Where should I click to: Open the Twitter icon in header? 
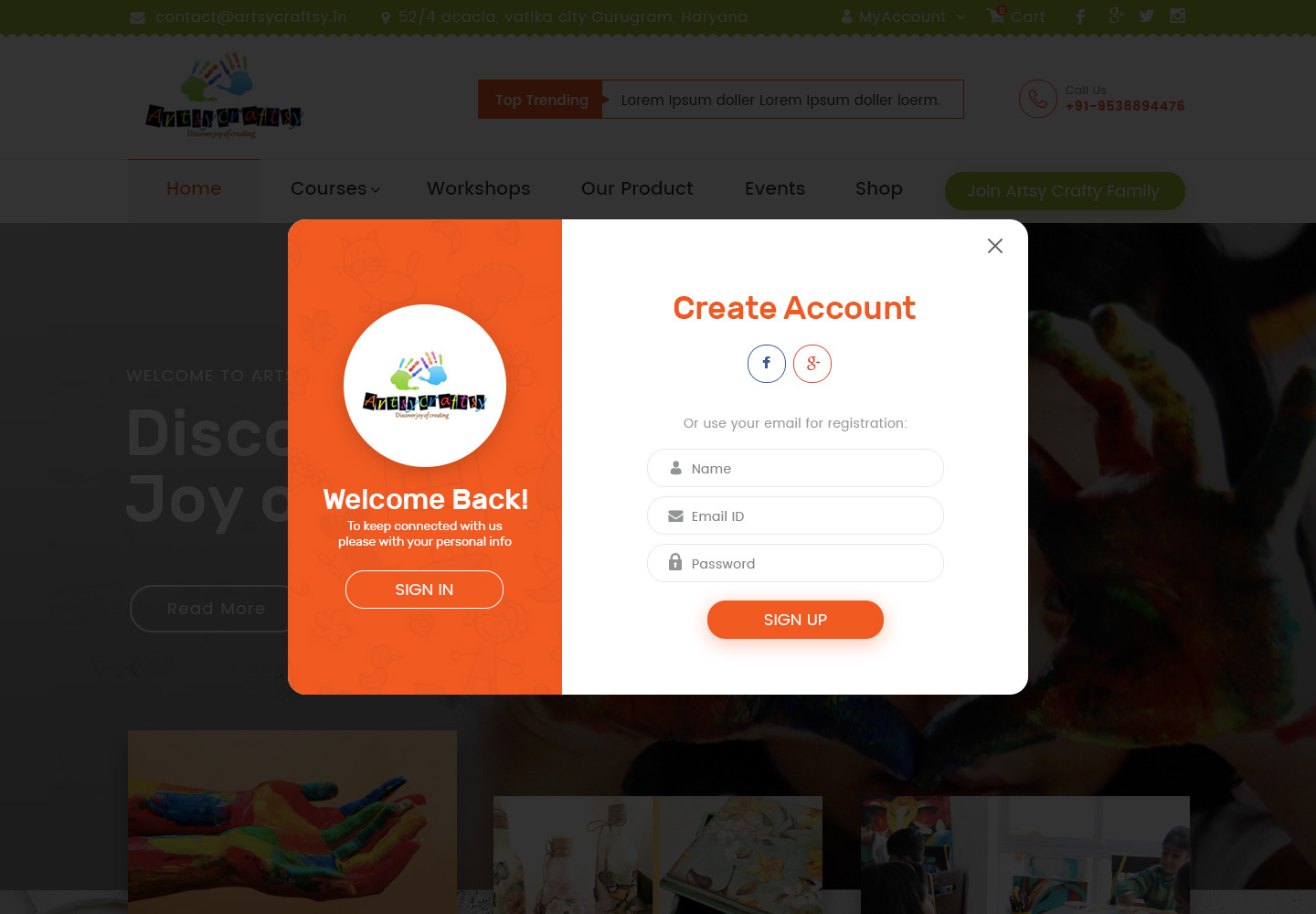(1146, 16)
